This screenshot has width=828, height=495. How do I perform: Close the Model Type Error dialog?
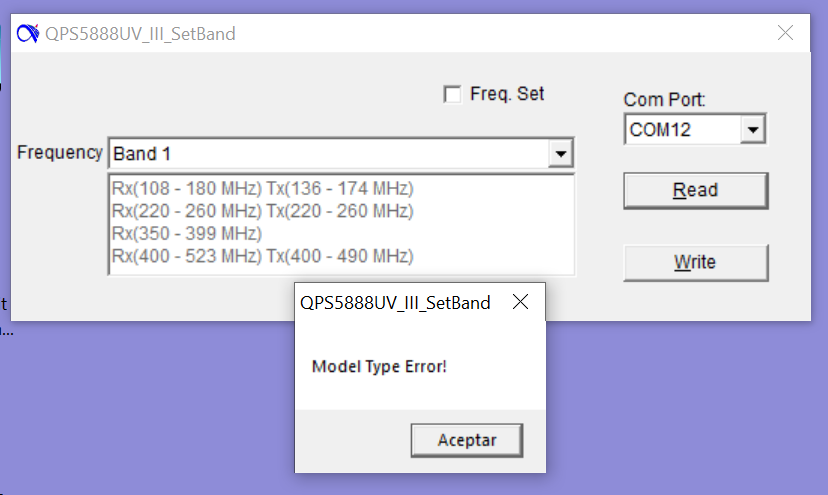tap(520, 303)
